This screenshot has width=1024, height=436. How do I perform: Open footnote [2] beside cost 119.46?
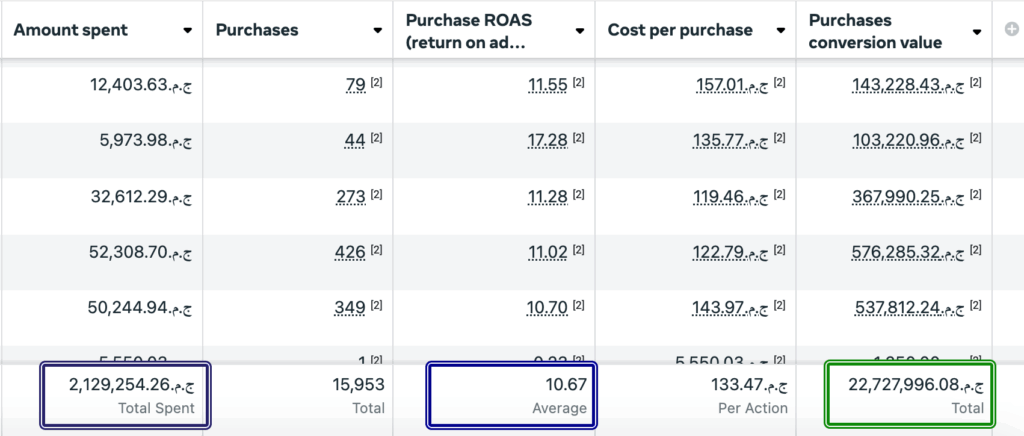point(780,195)
